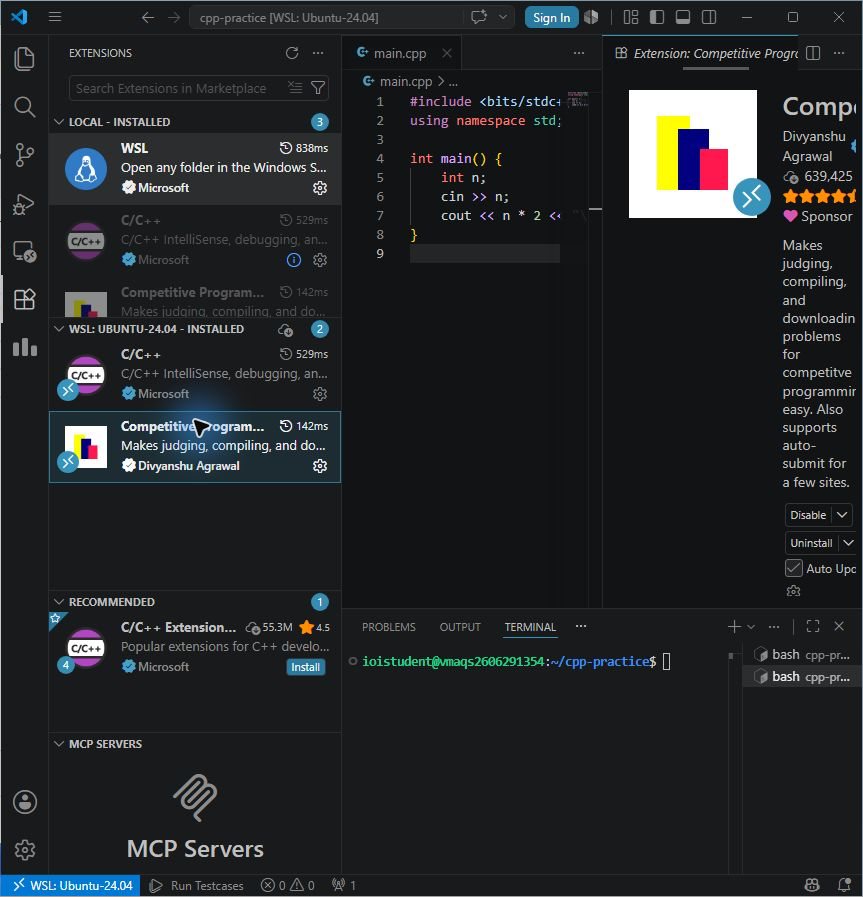
Task: Close the main.cpp tab
Action: [x=447, y=53]
